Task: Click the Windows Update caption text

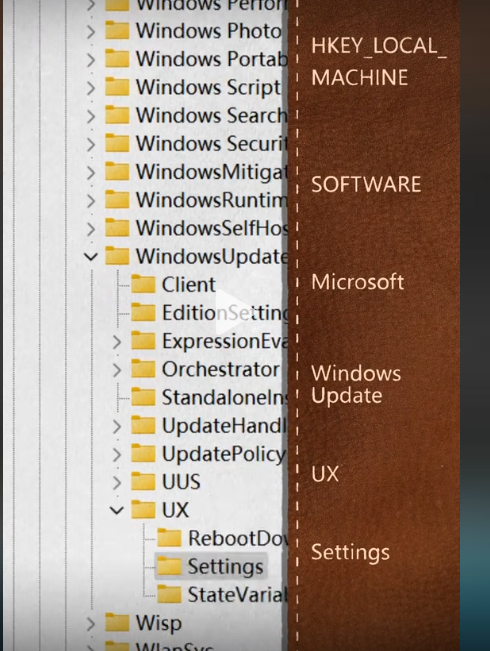Action: 356,385
